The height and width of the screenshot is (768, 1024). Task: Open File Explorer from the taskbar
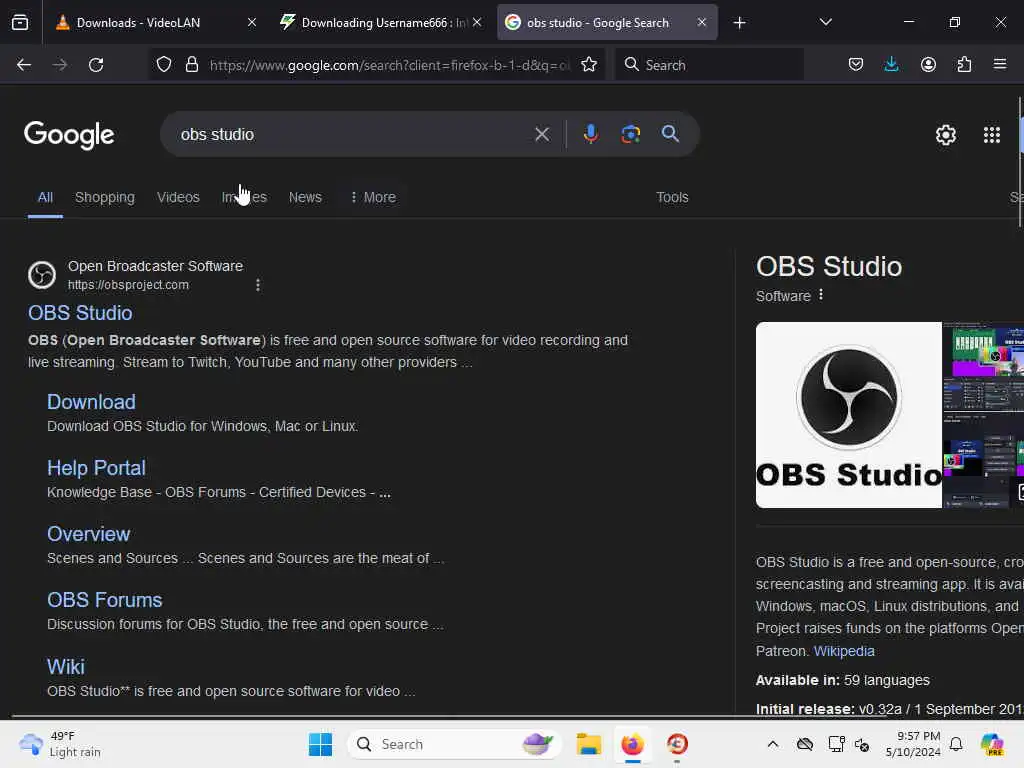point(588,744)
